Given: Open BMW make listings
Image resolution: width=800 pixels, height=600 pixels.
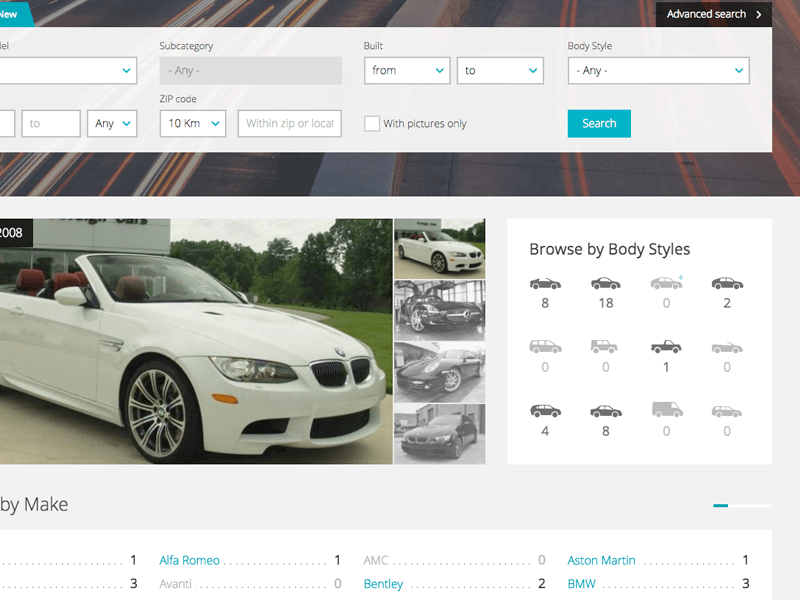Looking at the screenshot, I should [x=582, y=584].
